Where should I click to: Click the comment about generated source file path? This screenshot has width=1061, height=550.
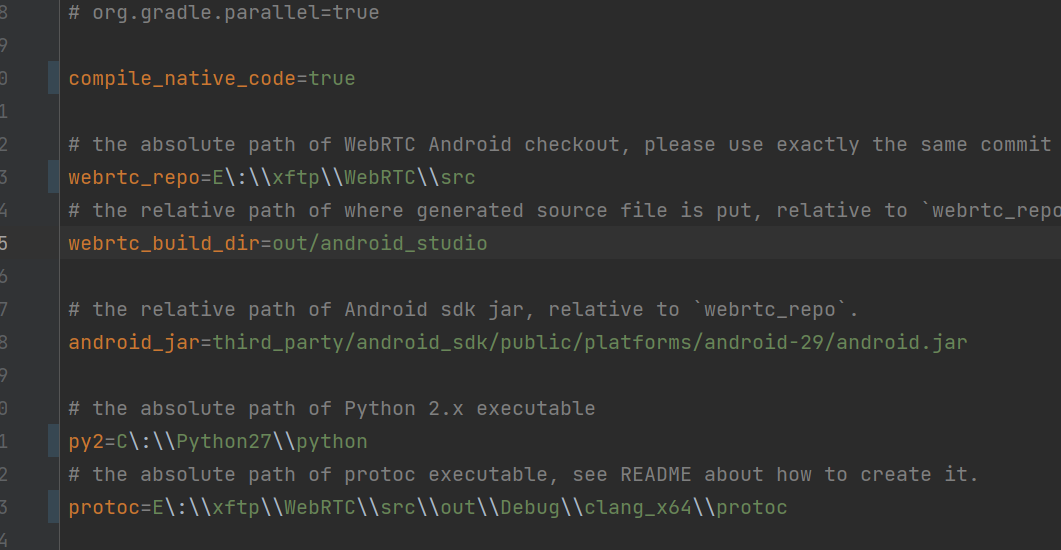564,210
